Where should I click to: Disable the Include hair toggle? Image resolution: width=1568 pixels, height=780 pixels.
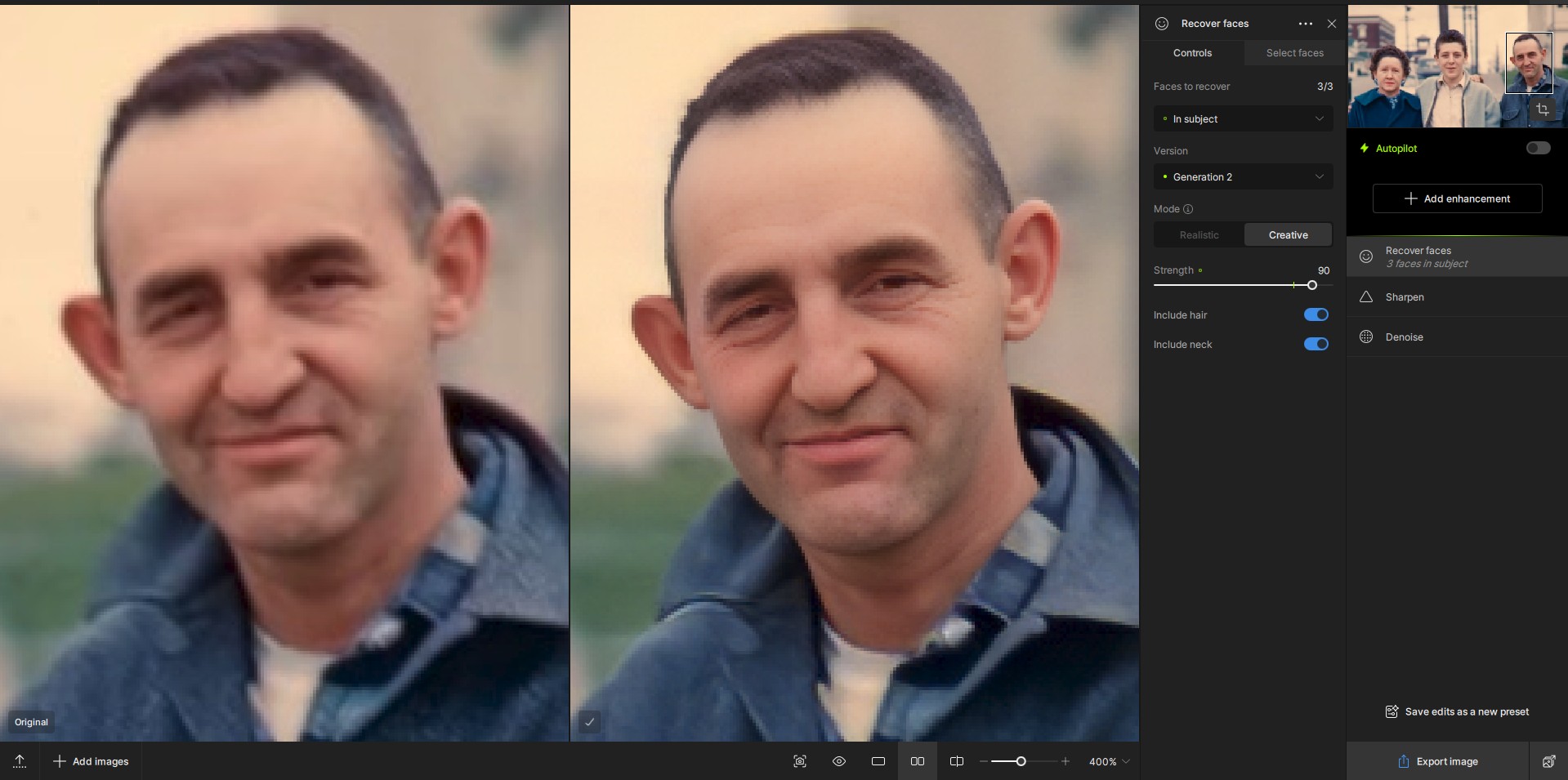tap(1316, 314)
